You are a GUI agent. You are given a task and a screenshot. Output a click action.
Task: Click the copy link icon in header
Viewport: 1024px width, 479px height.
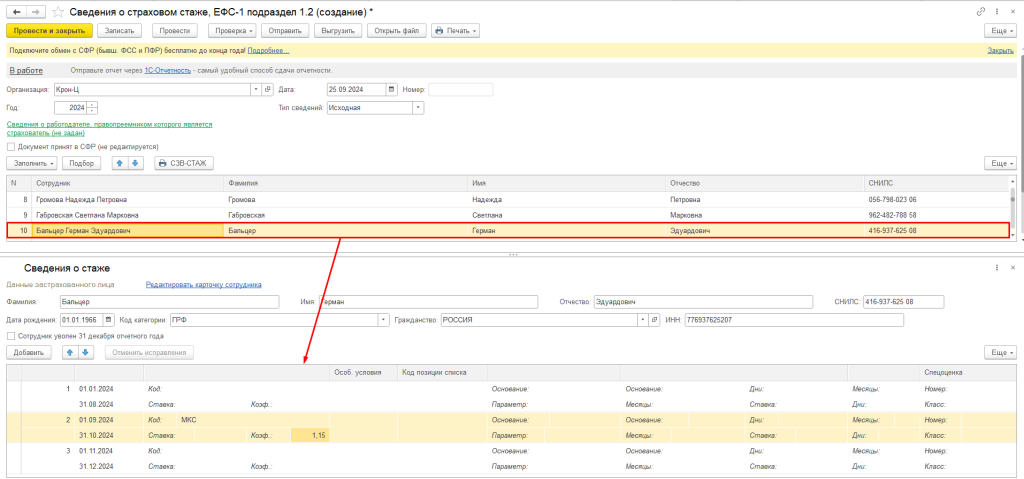(980, 11)
